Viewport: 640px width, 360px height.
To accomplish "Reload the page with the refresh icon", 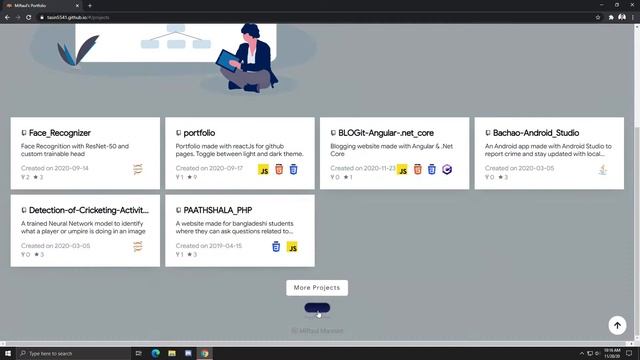I will (x=29, y=18).
